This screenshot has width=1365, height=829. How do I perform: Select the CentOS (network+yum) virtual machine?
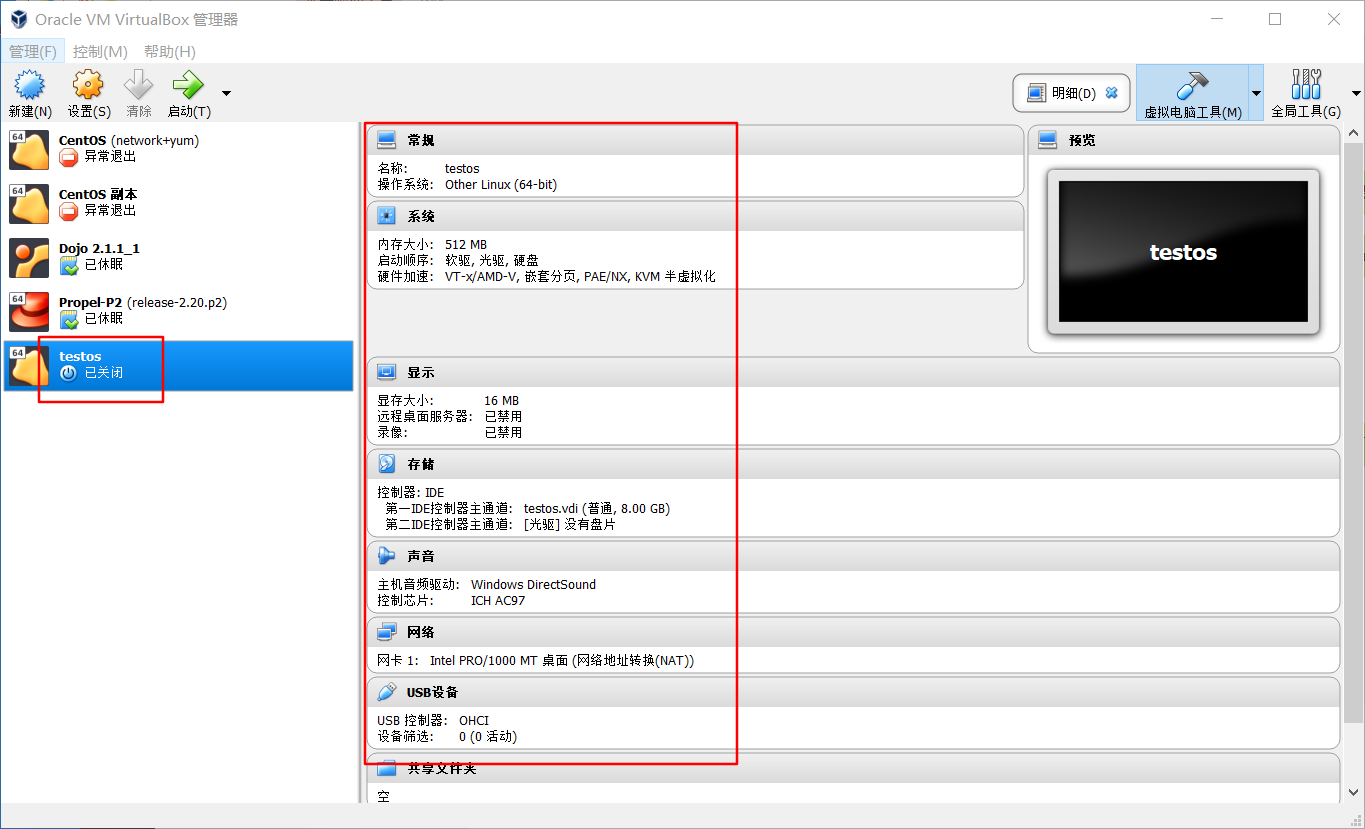point(178,149)
